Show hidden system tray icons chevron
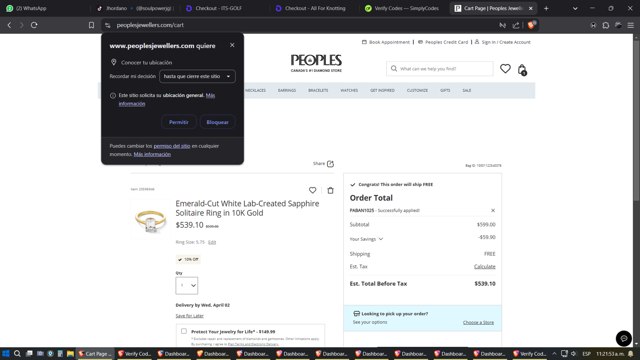 pos(554,353)
